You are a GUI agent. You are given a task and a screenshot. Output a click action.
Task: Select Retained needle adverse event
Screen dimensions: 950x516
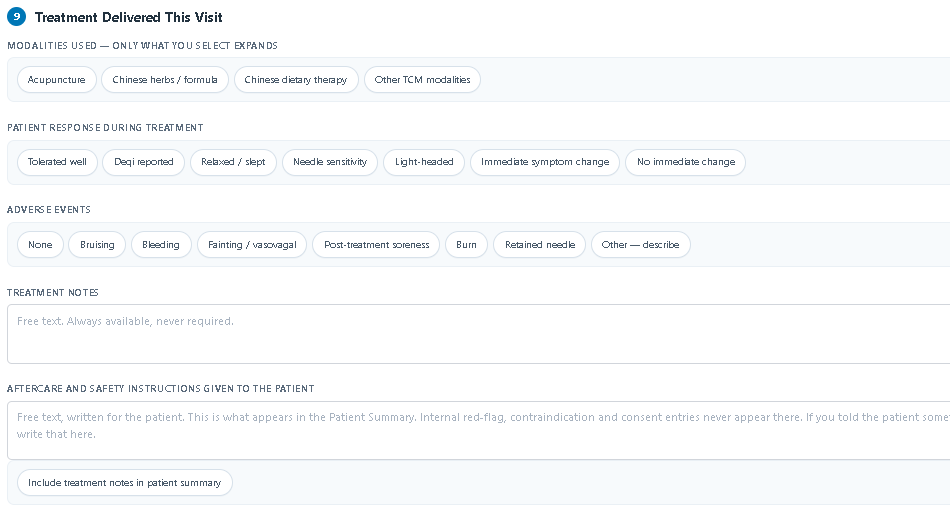coord(540,245)
